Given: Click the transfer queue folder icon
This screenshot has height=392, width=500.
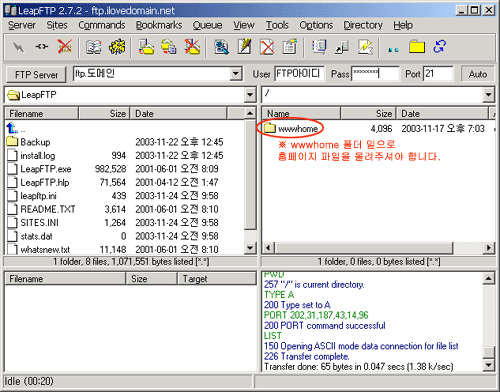Looking at the screenshot, I should coord(146,47).
